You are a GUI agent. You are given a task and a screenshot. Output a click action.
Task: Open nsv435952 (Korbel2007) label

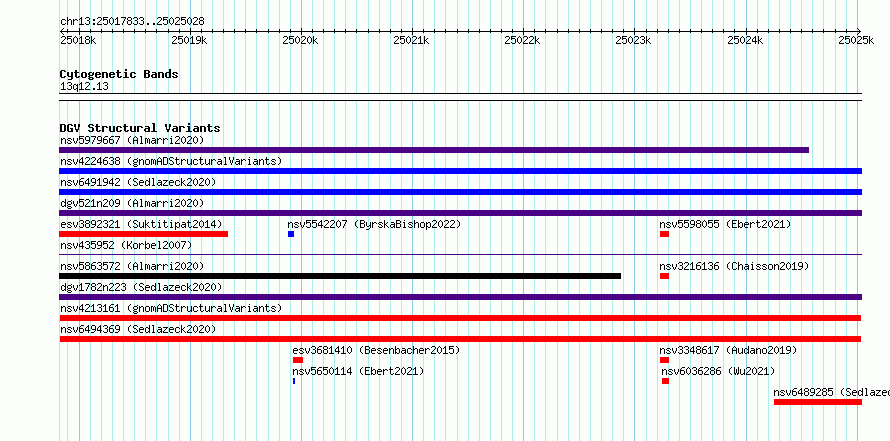(x=126, y=245)
